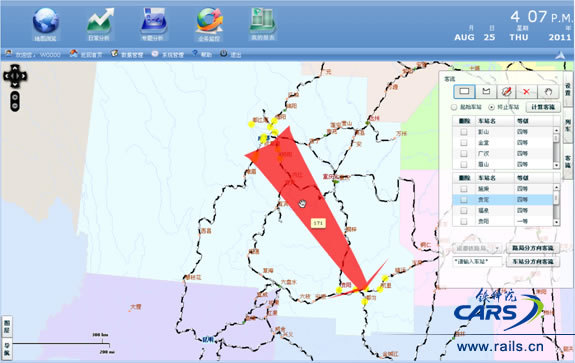Select the rectangle selection tool
575x363 pixels.
[464, 91]
